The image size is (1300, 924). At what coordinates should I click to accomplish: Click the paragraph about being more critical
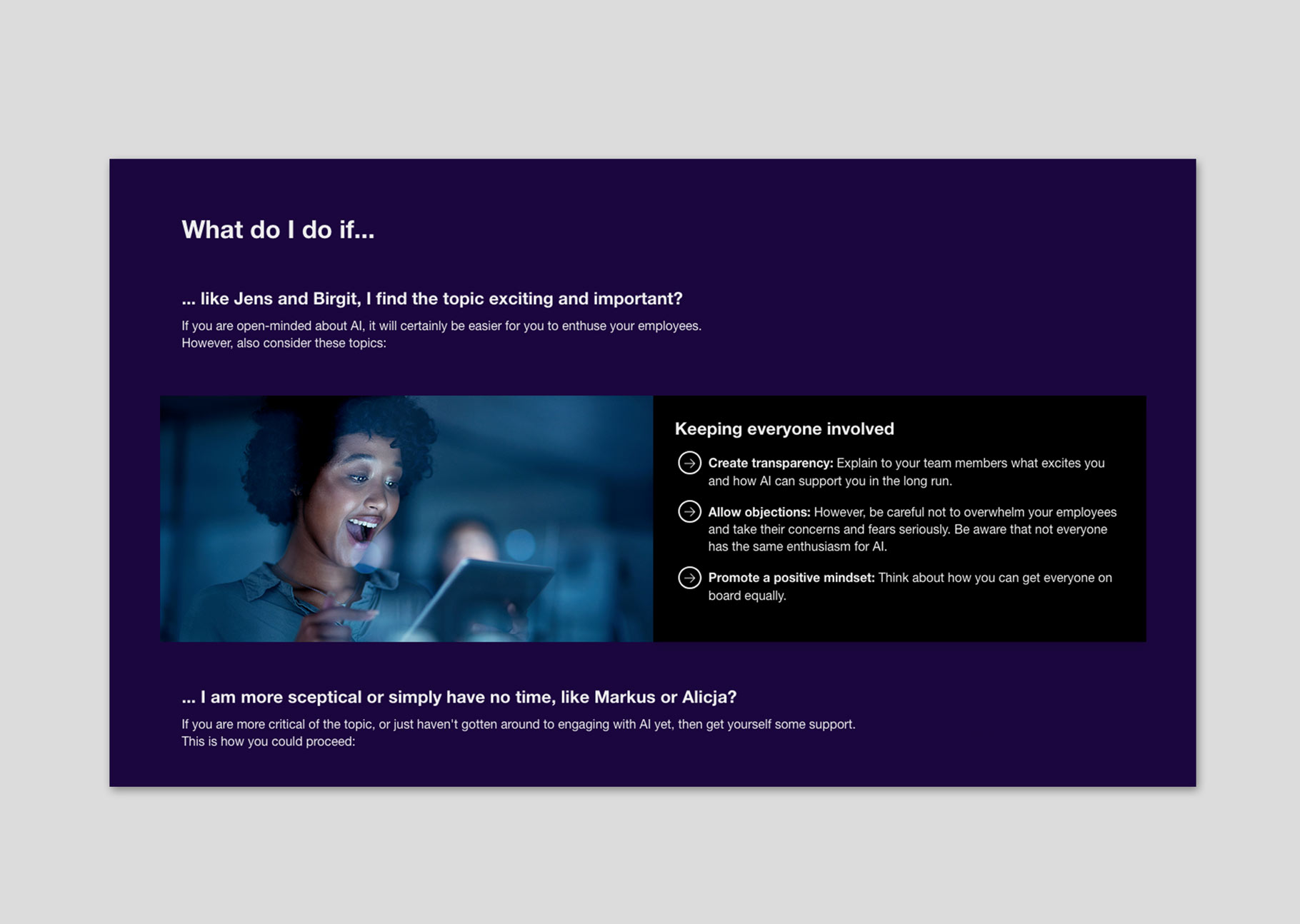[518, 724]
